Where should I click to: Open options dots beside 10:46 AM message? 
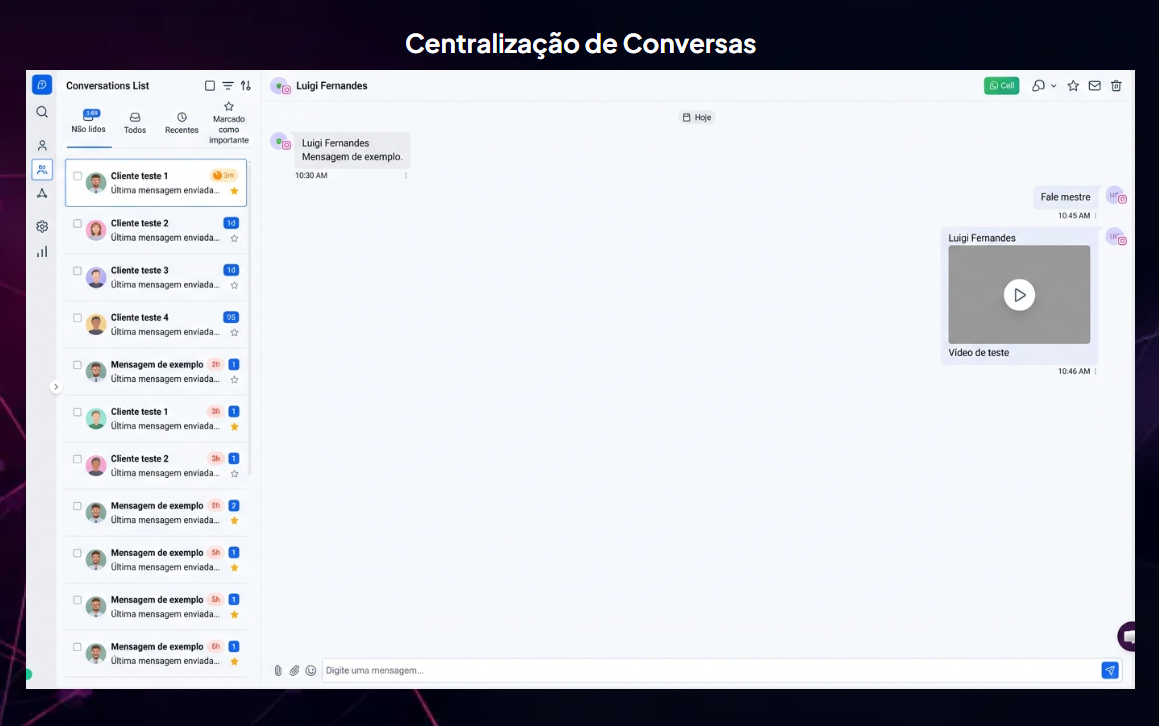click(1095, 371)
